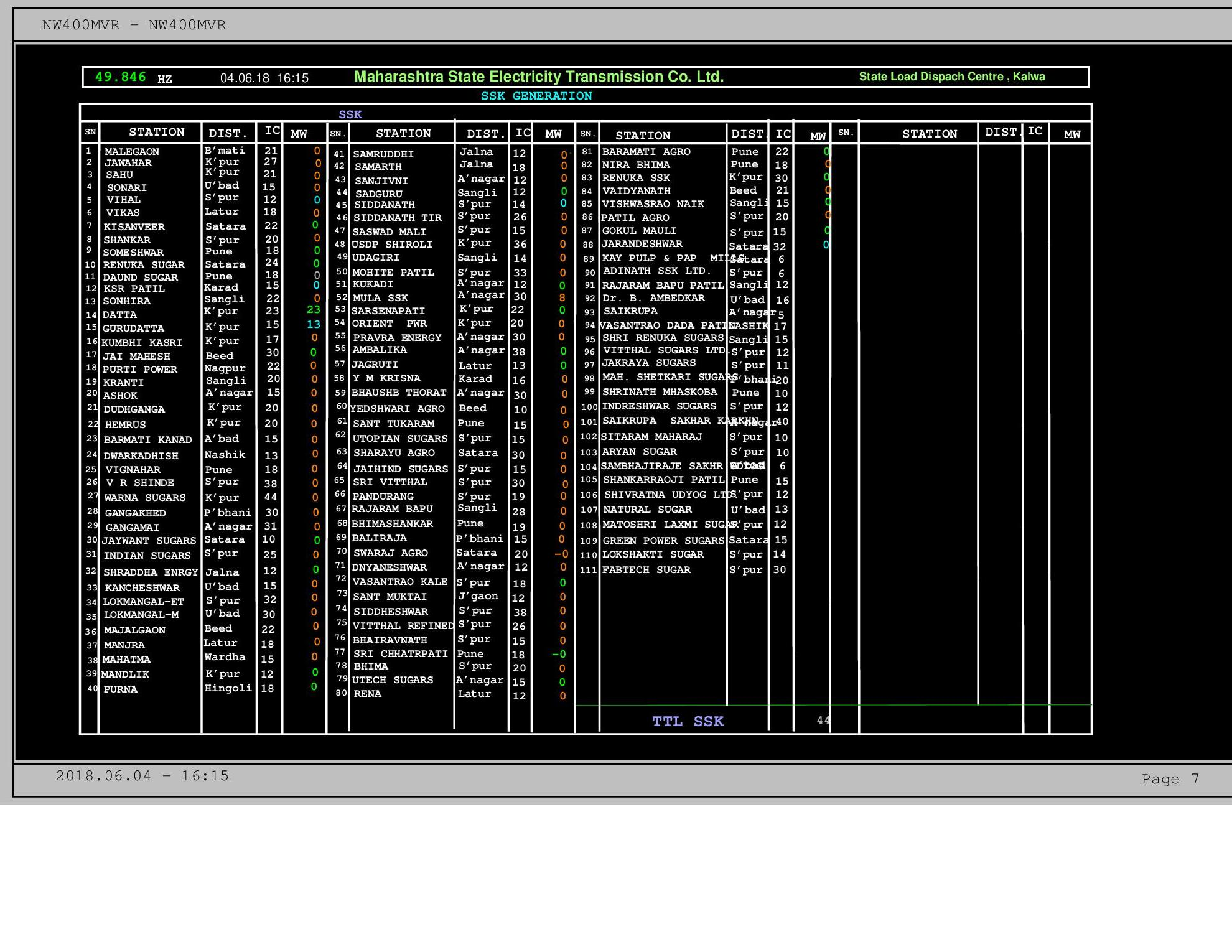
Task: Click the Page 7 footer text
Action: tap(1170, 778)
